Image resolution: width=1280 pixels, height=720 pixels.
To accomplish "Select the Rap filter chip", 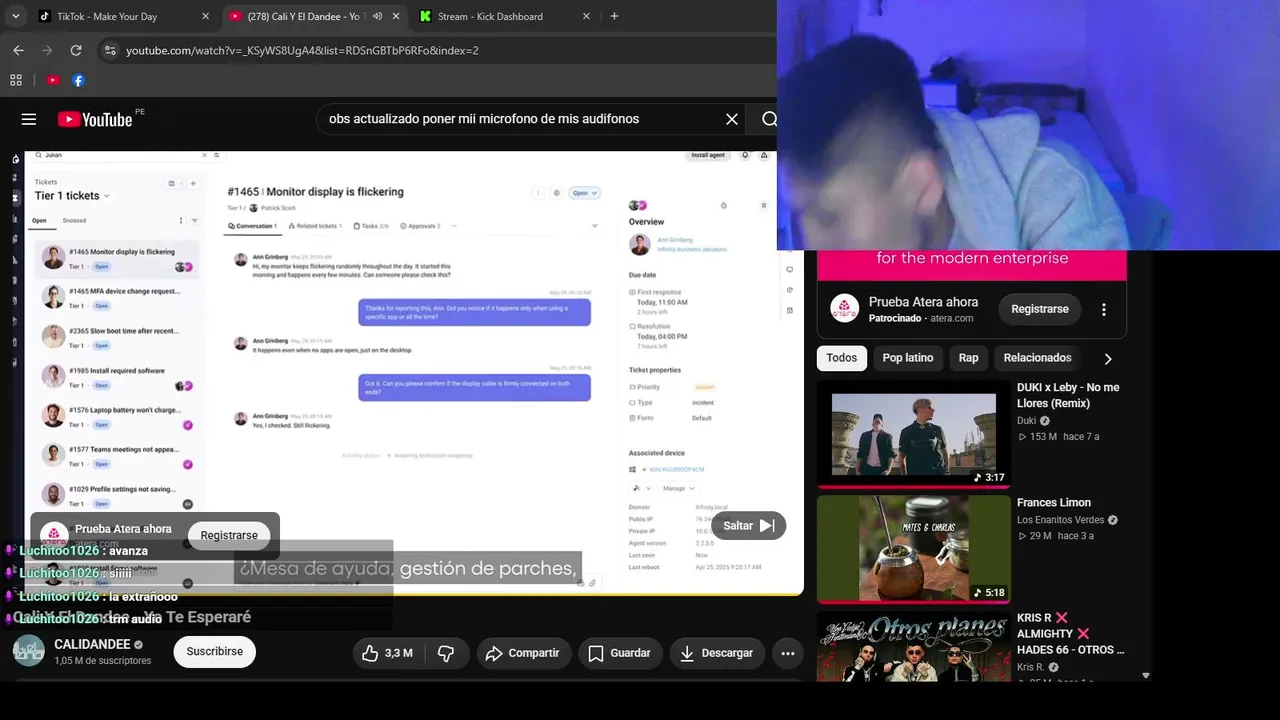I will point(968,358).
